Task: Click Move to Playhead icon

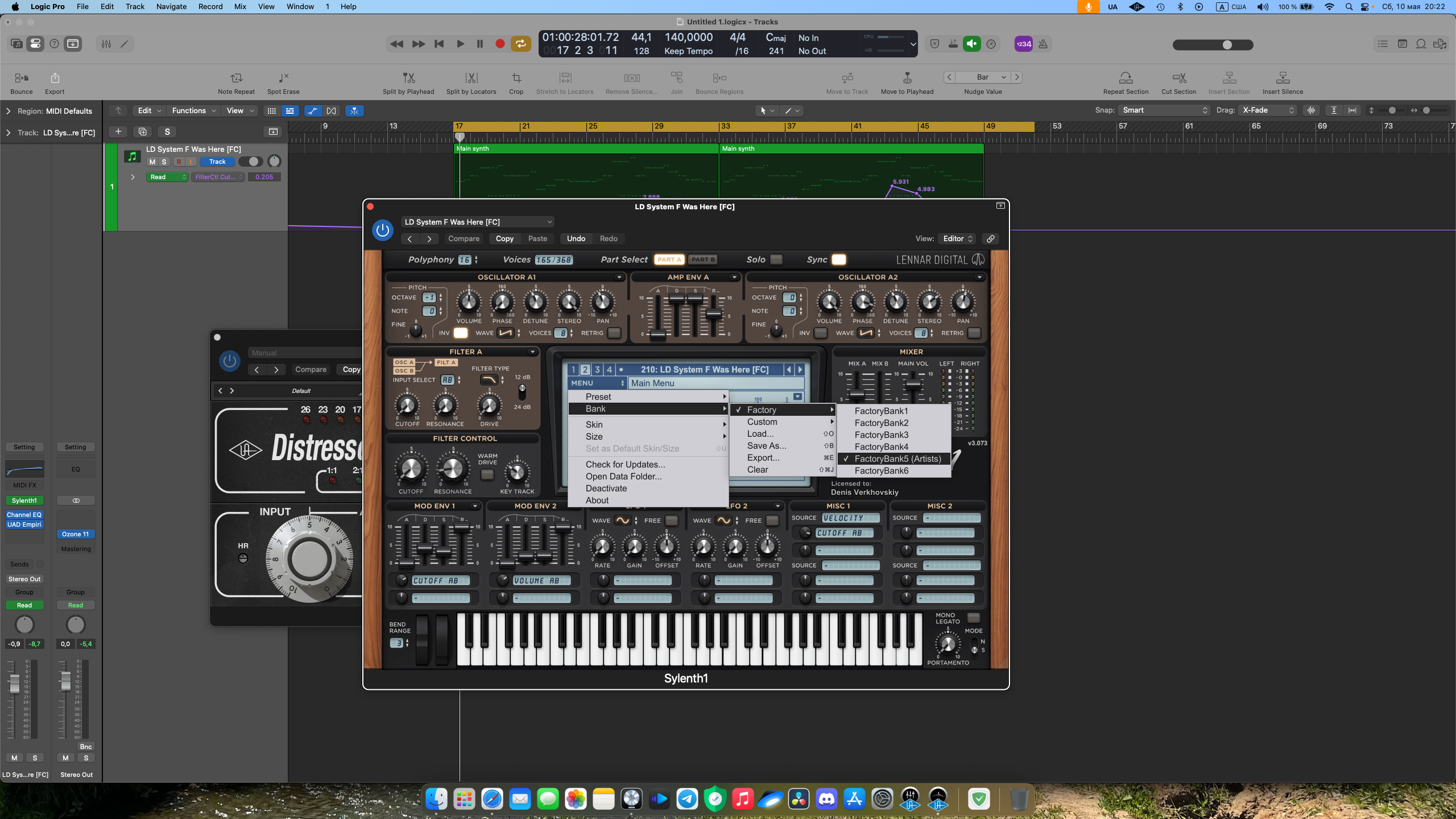Action: point(907,78)
